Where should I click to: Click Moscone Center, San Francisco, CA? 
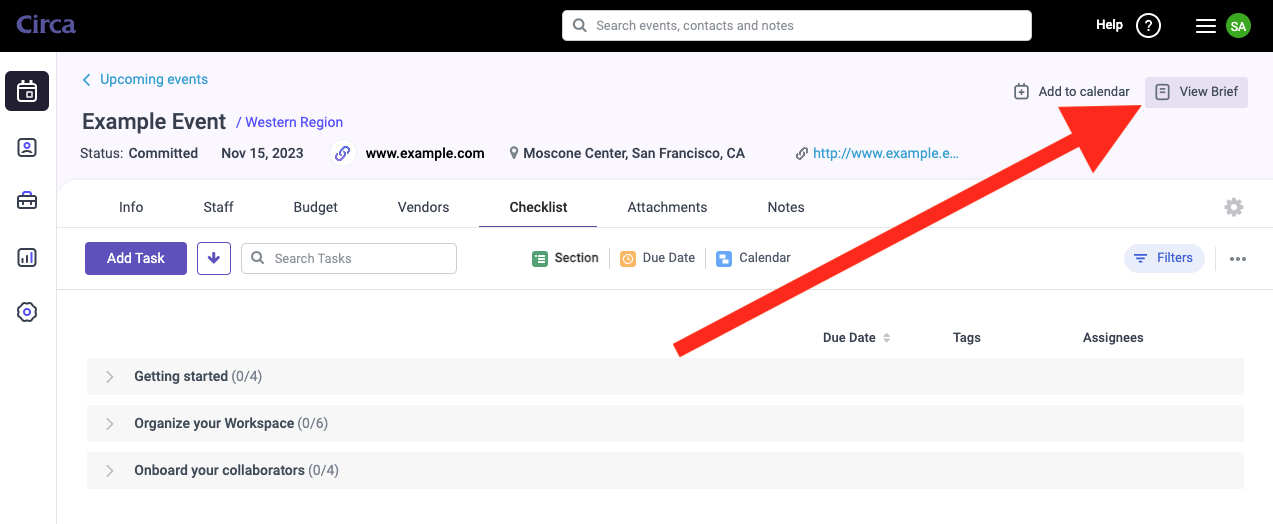click(x=634, y=154)
